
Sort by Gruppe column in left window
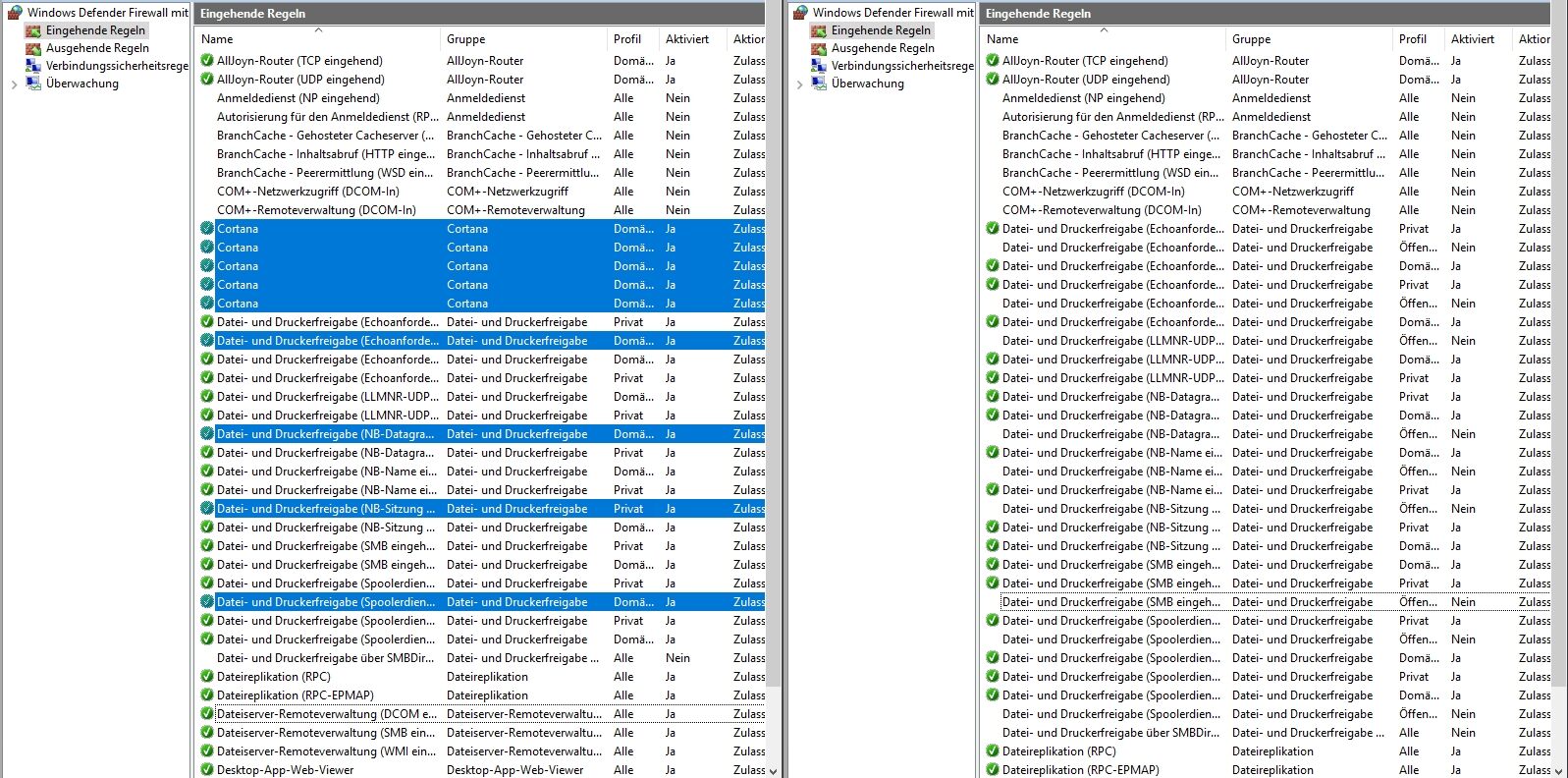coord(524,39)
